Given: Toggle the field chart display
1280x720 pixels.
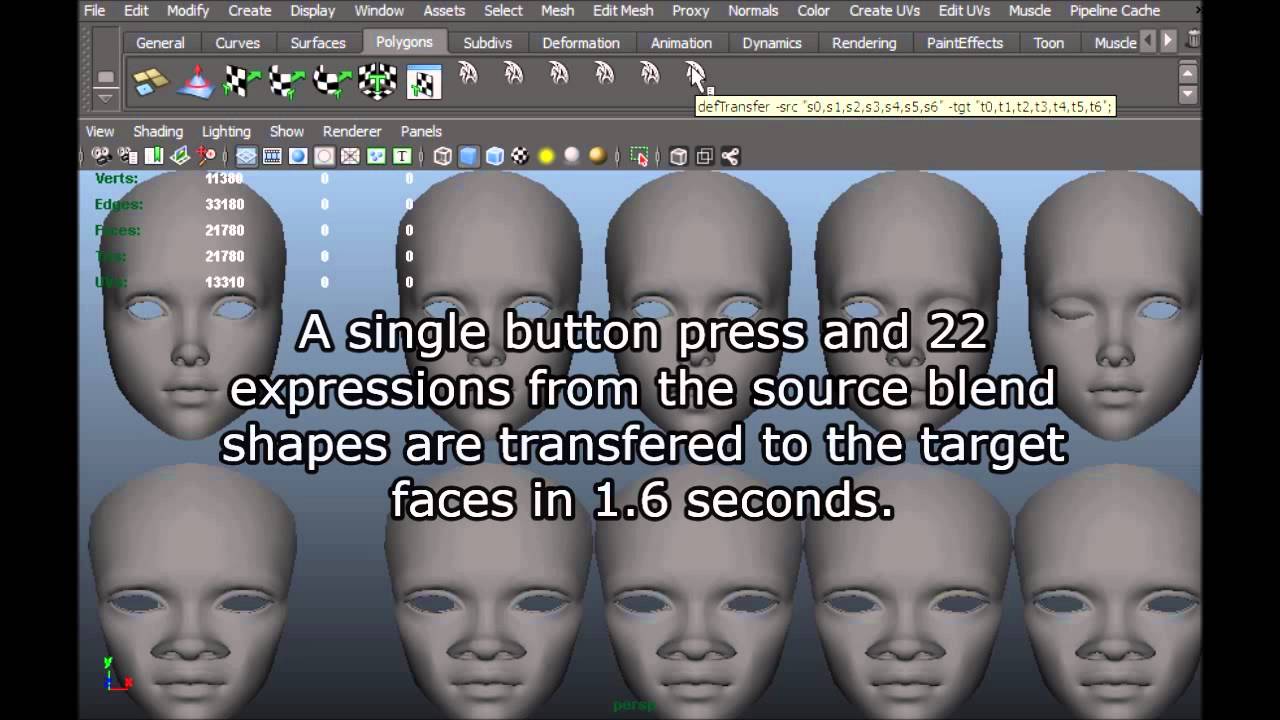Looking at the screenshot, I should pos(350,156).
